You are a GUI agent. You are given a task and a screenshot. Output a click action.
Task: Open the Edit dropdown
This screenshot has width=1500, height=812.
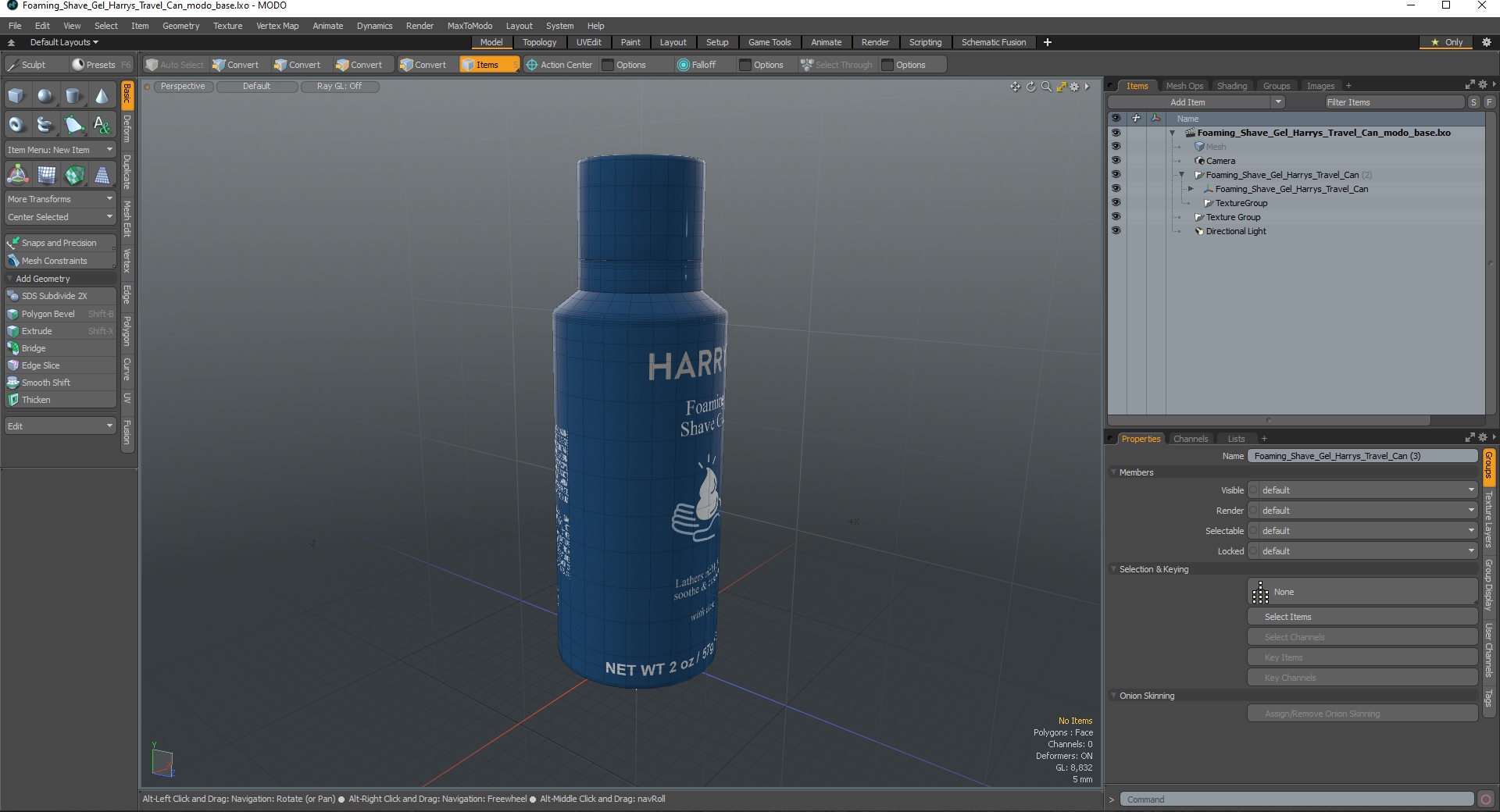click(60, 426)
